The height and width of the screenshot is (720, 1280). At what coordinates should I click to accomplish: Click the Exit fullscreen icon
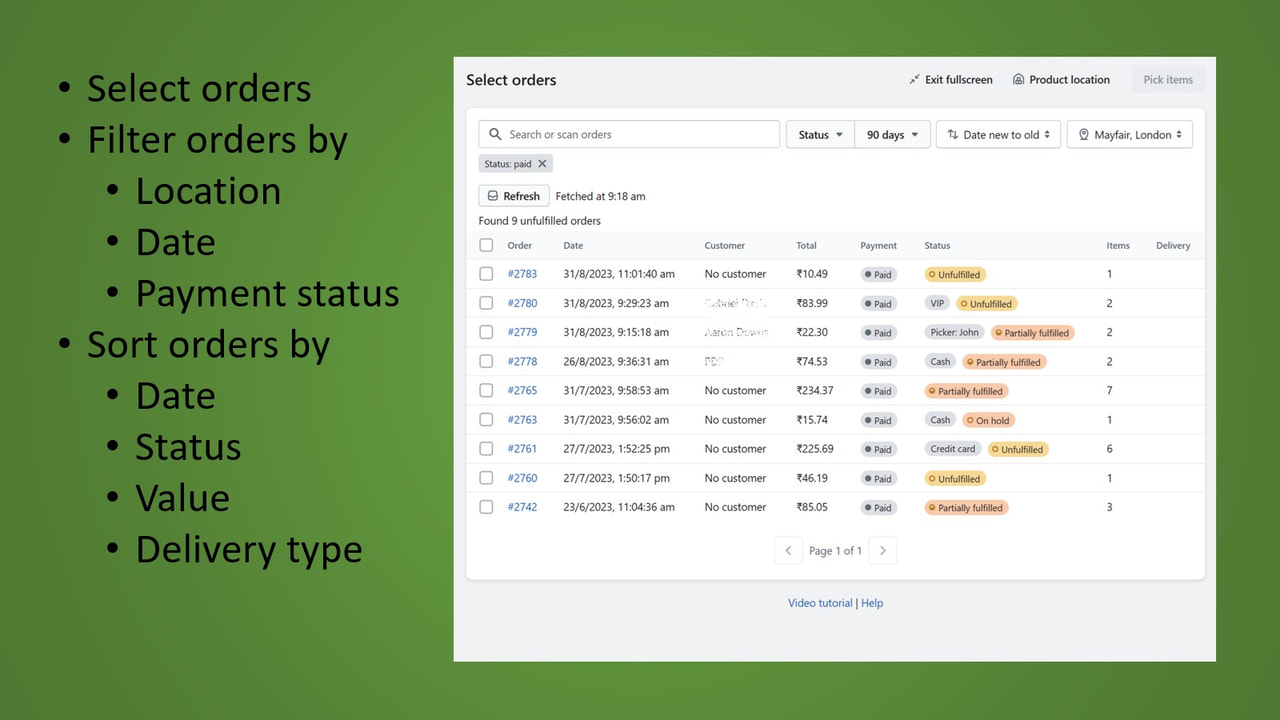[914, 79]
